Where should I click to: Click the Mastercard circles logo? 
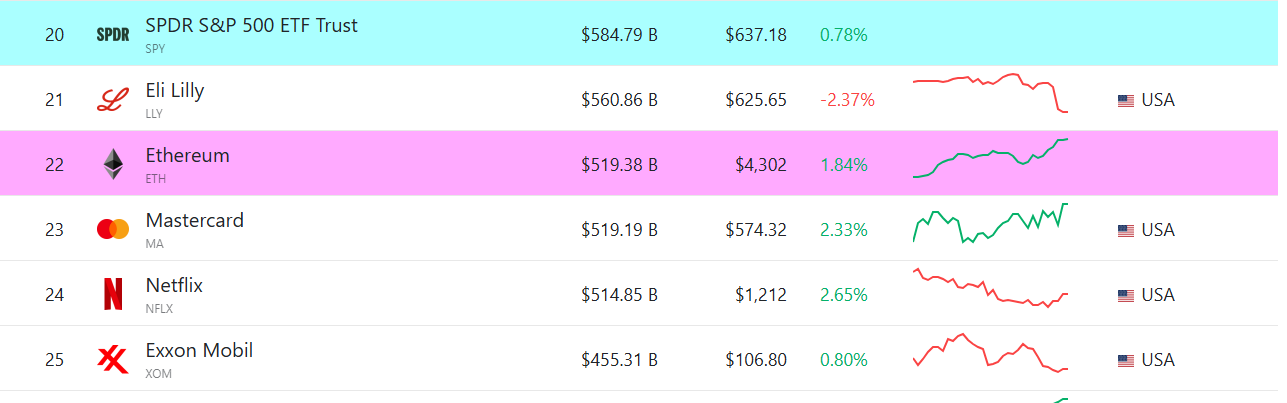coord(113,230)
